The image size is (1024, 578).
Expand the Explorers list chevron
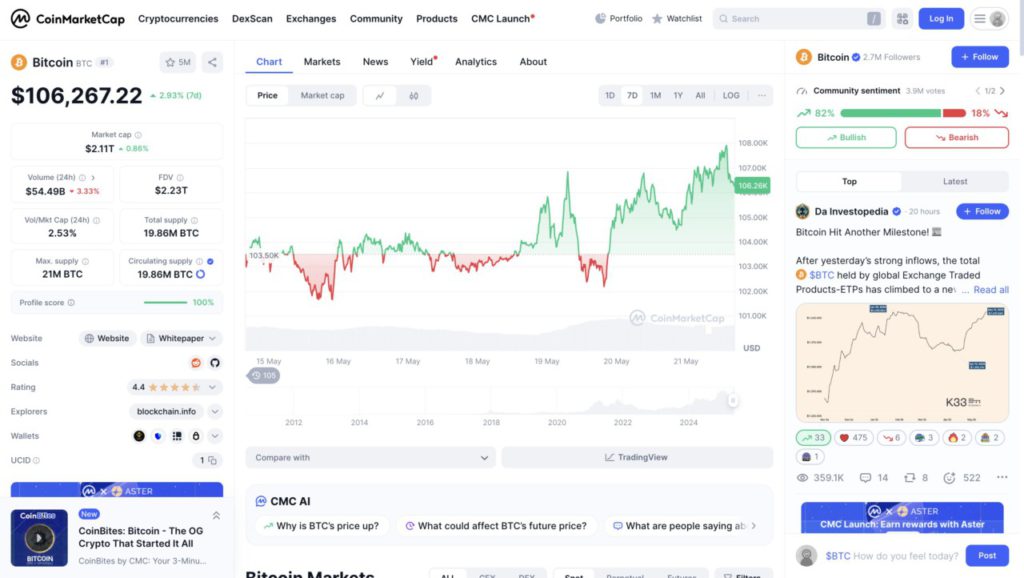point(215,411)
